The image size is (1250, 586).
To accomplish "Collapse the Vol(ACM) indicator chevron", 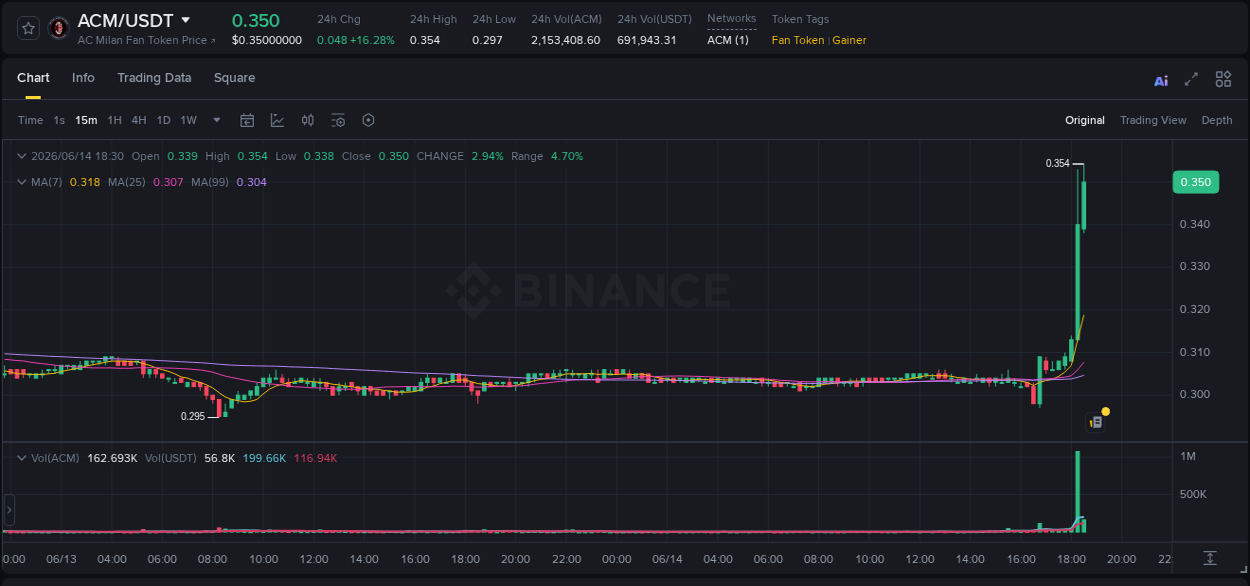I will (x=21, y=458).
